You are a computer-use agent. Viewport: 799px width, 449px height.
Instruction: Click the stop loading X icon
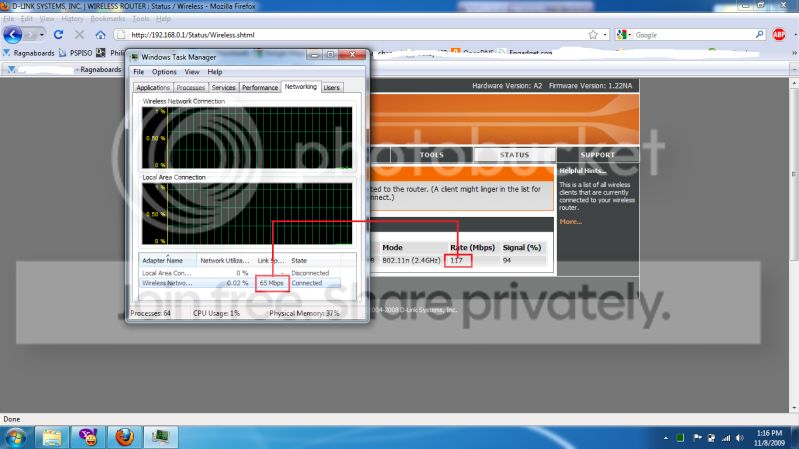click(x=79, y=35)
